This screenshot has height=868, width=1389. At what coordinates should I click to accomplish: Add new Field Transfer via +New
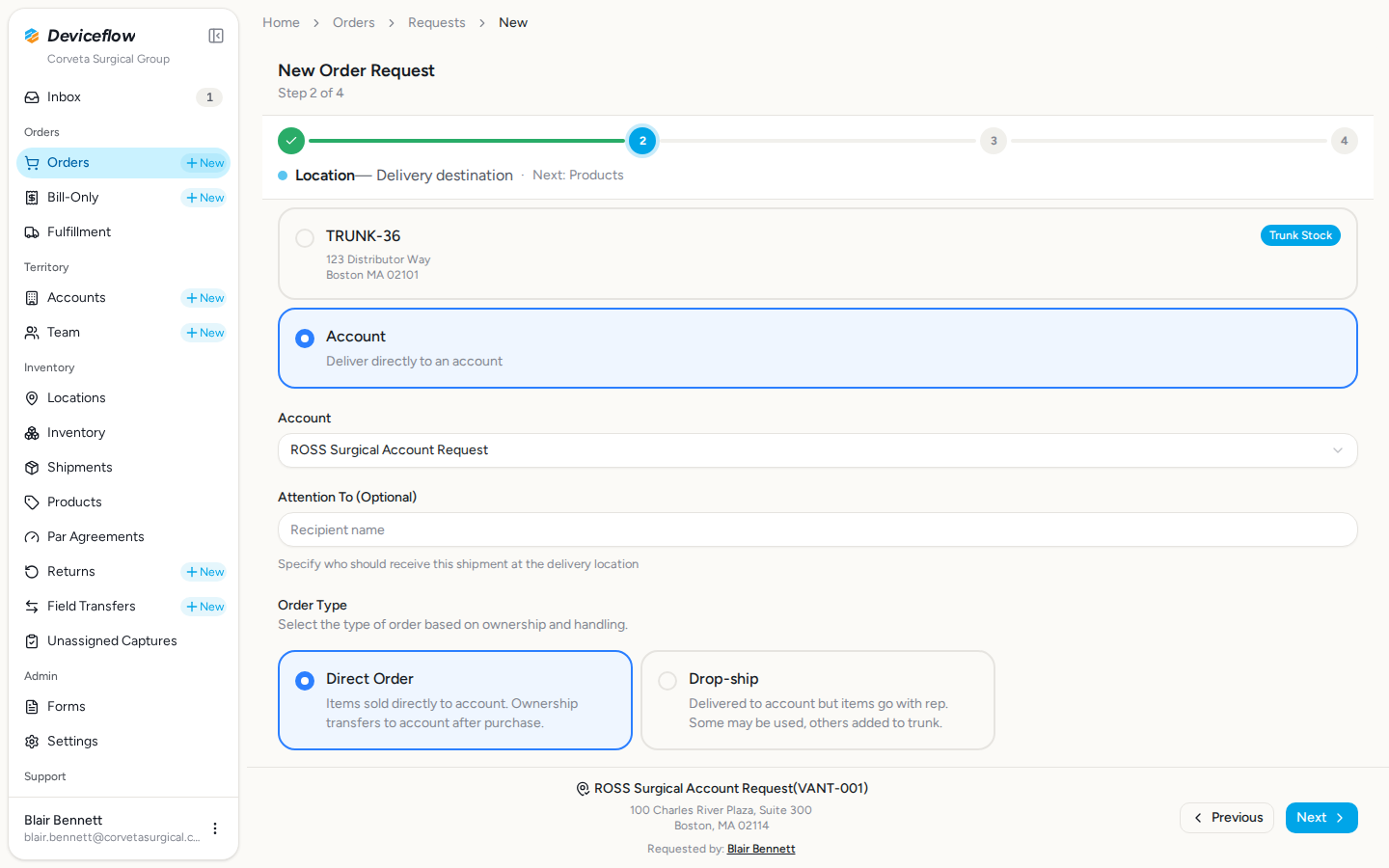(x=204, y=607)
